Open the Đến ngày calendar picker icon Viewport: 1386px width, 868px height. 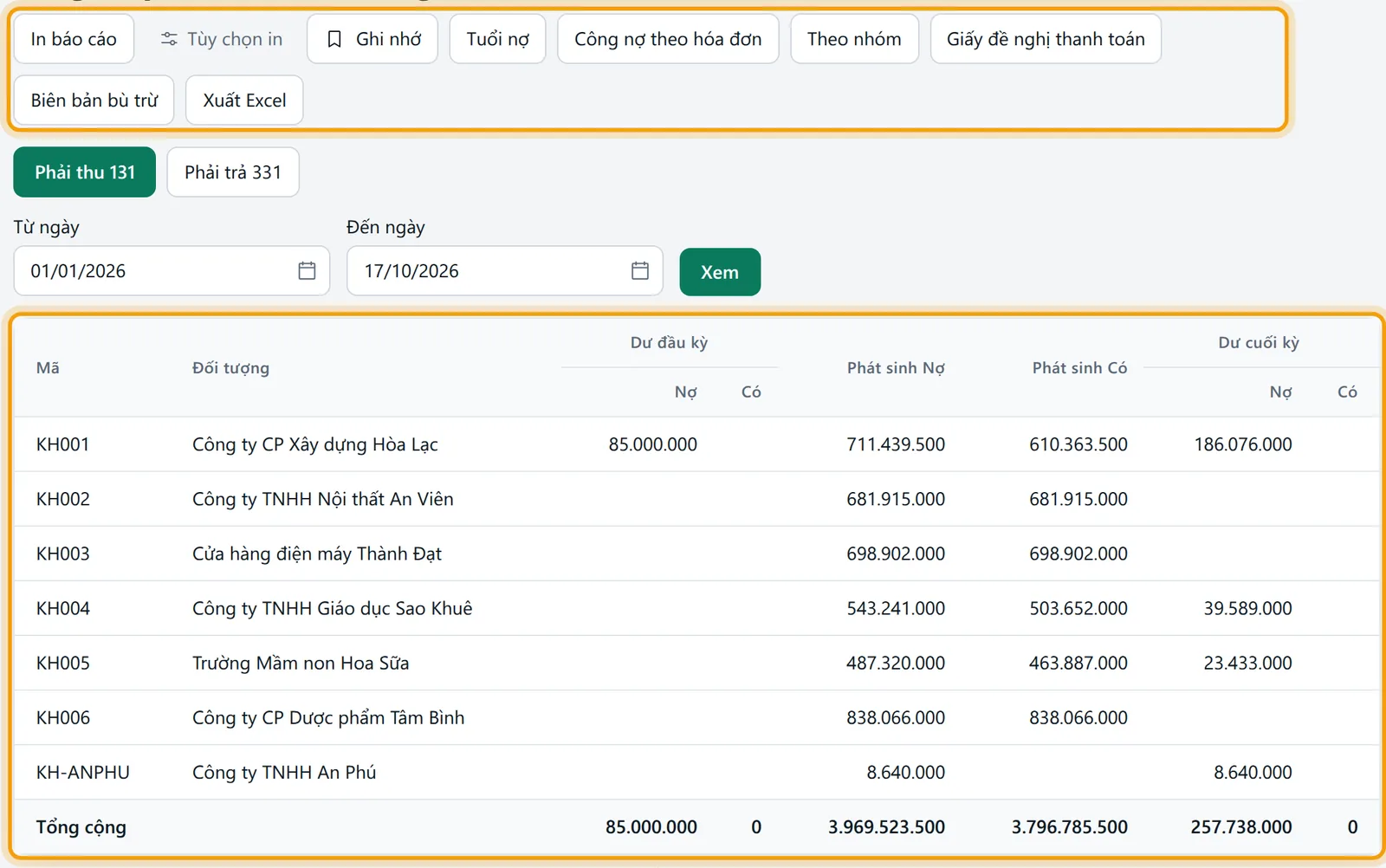640,271
